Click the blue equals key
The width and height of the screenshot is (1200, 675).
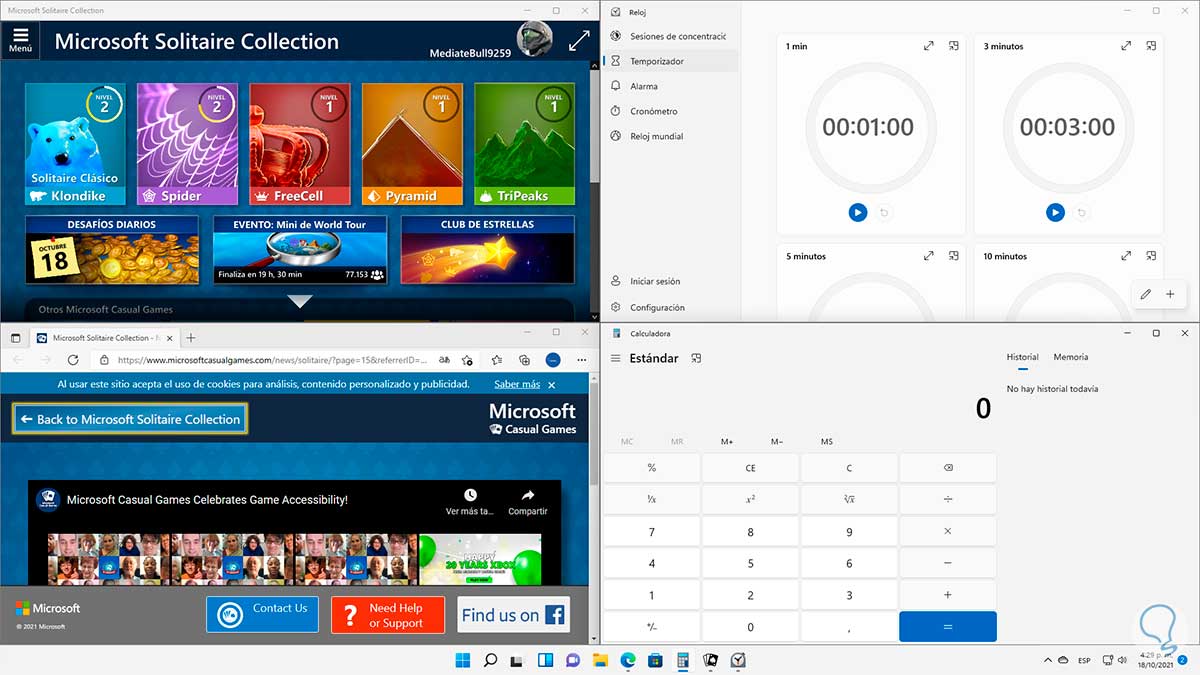[948, 627]
